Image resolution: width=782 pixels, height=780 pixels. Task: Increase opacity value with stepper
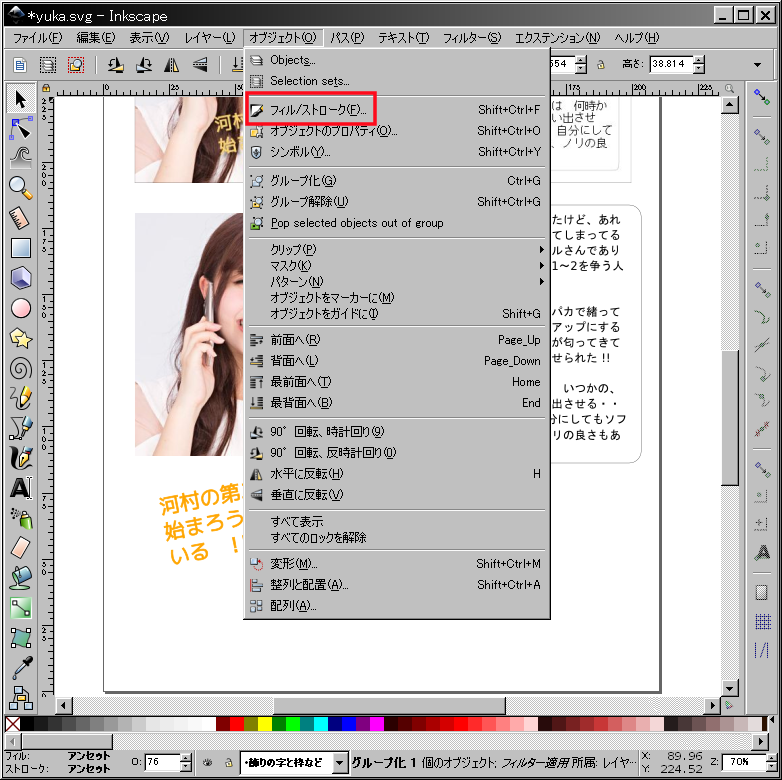[x=186, y=758]
